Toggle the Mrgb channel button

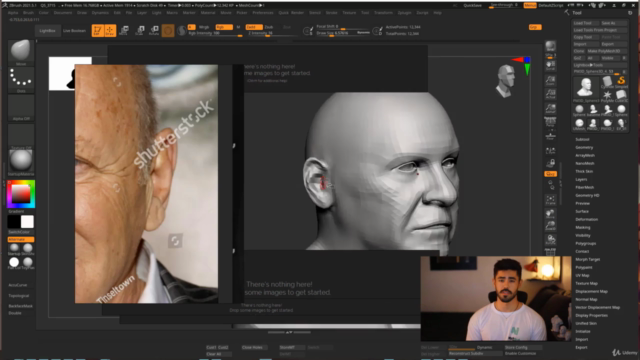pyautogui.click(x=204, y=27)
